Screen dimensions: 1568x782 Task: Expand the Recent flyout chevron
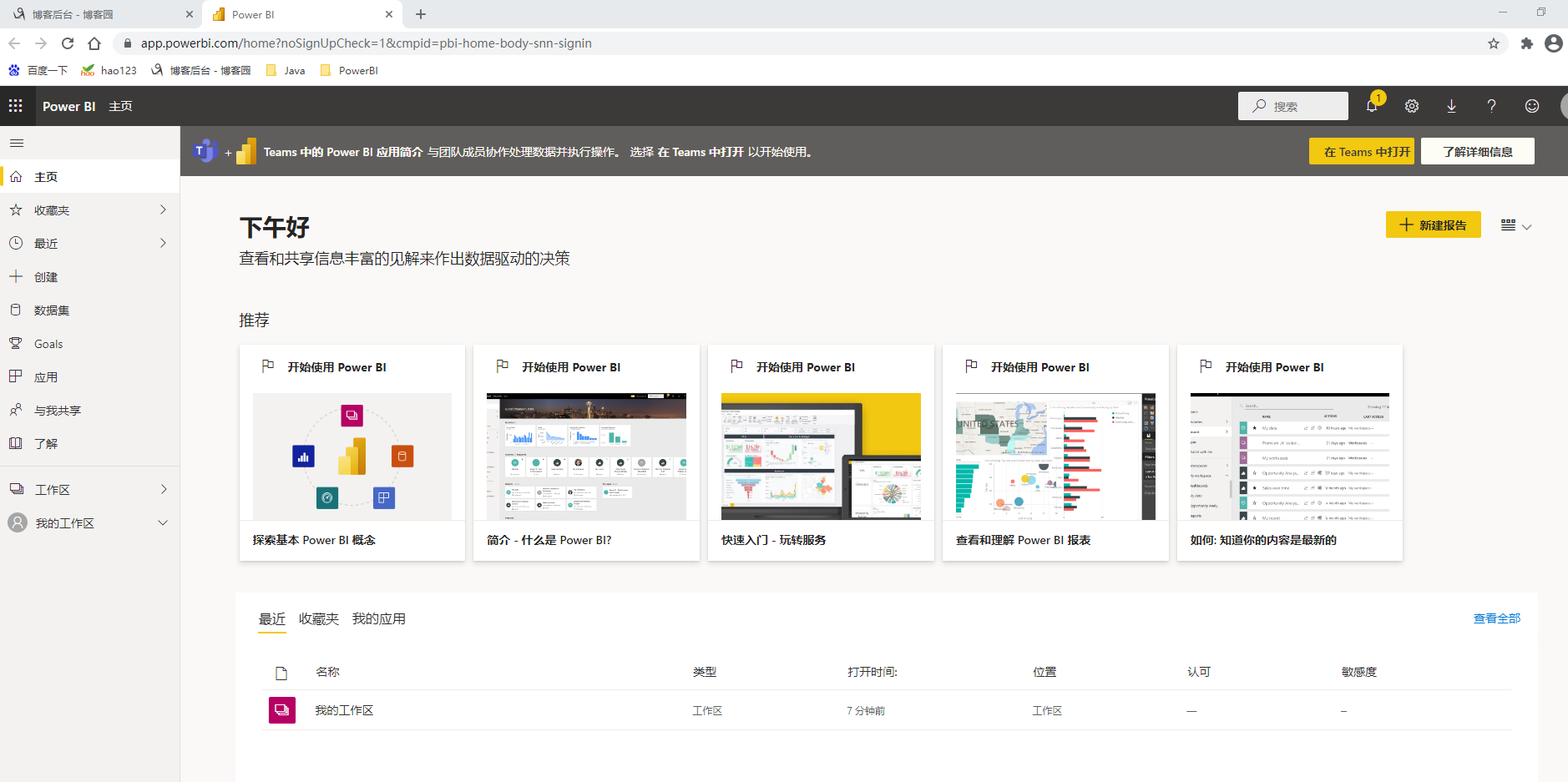pos(164,243)
